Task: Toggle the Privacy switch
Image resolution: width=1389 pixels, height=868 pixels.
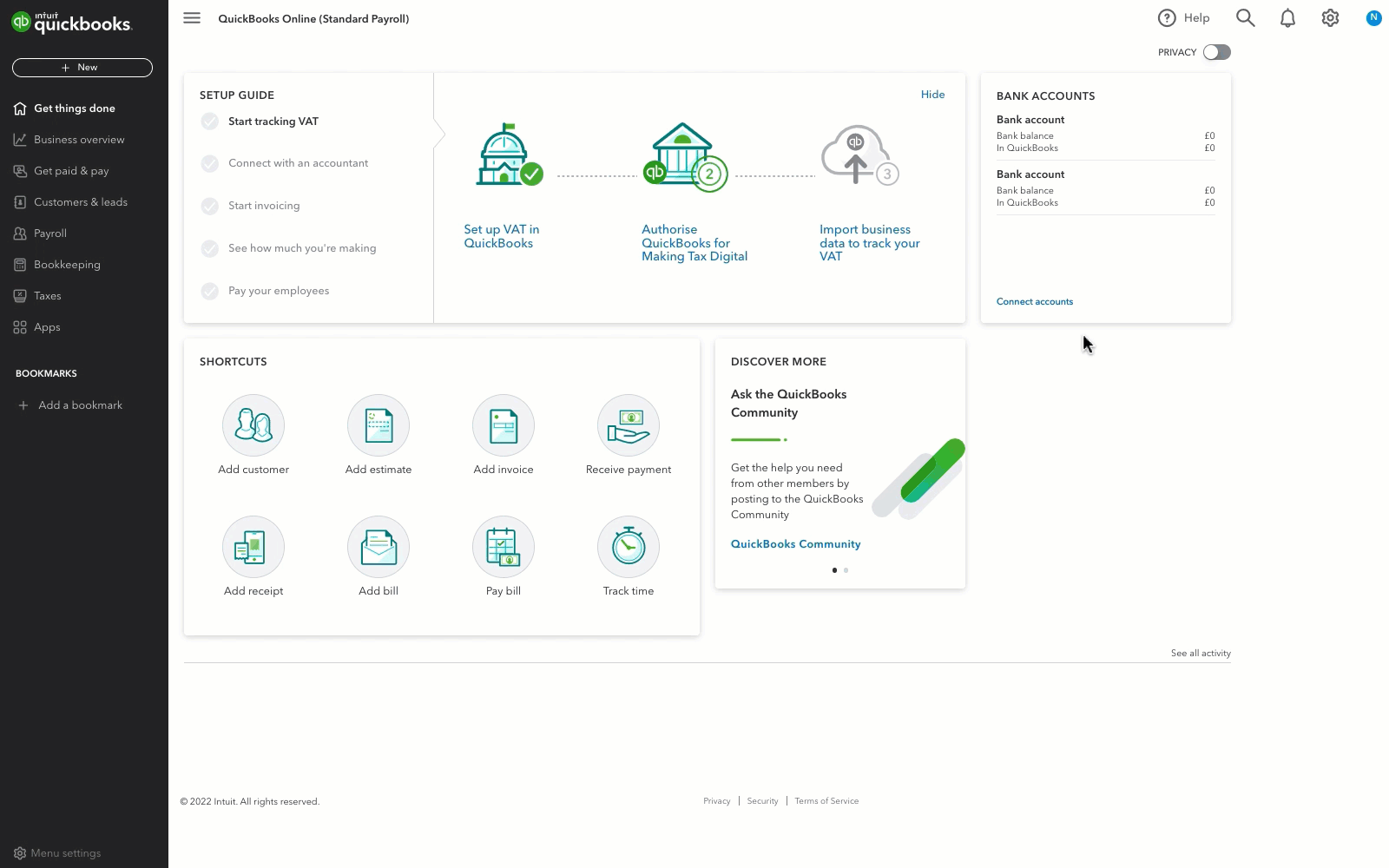Action: click(1216, 52)
